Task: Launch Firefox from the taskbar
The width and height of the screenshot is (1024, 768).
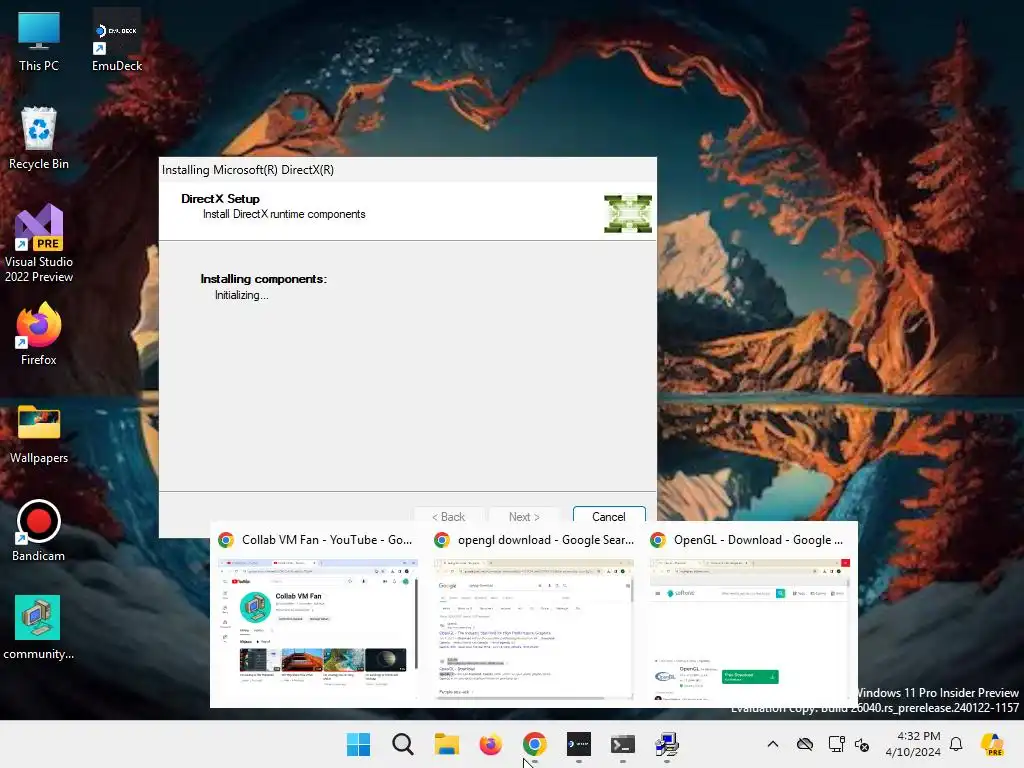Action: [490, 744]
